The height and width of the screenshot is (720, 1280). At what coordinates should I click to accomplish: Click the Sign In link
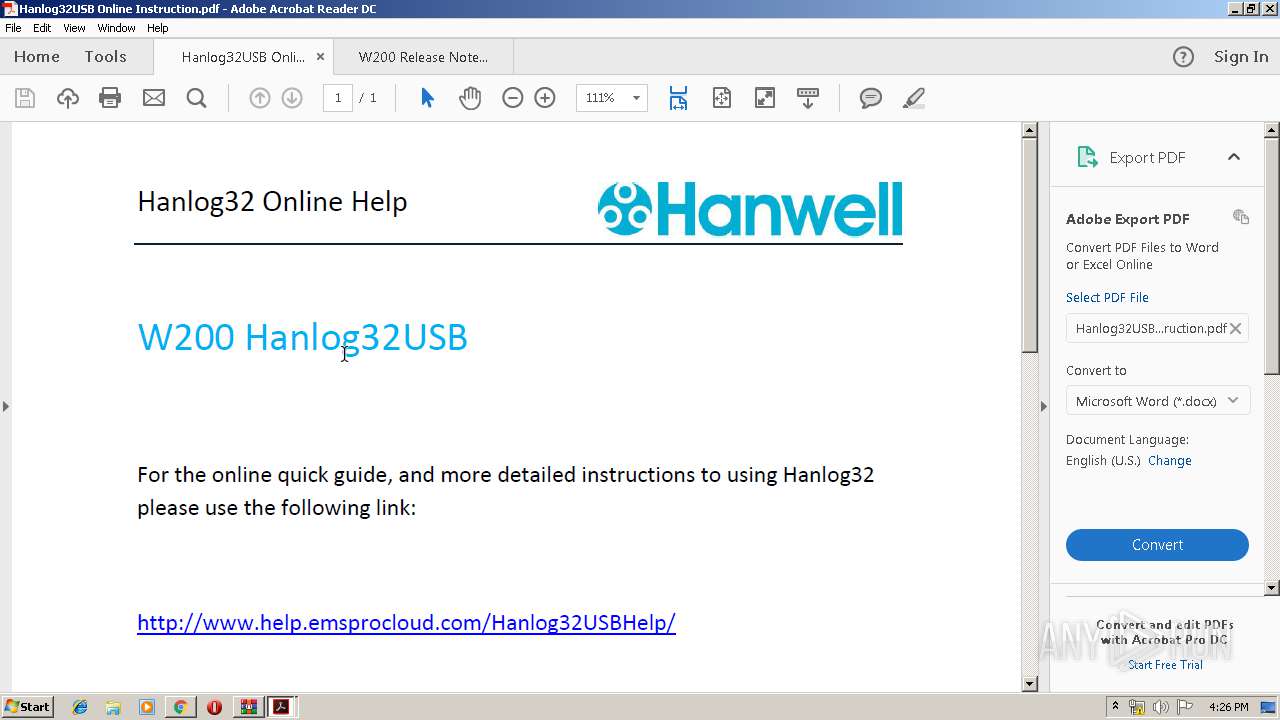click(1241, 57)
